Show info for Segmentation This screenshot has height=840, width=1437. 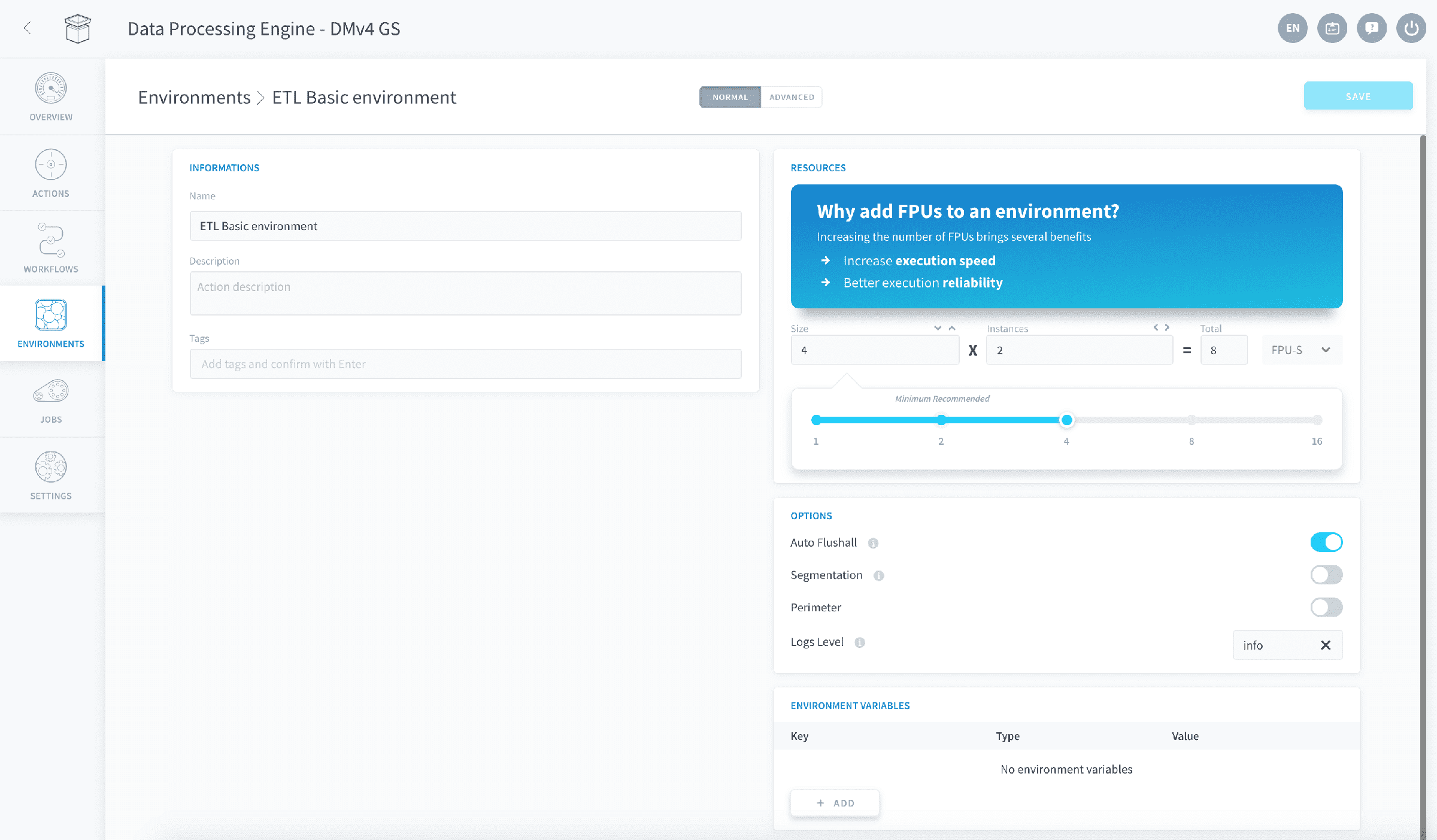878,575
